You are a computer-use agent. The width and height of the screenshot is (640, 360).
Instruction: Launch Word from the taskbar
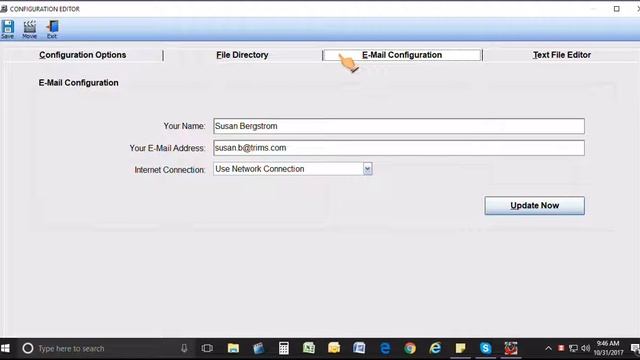coord(359,348)
